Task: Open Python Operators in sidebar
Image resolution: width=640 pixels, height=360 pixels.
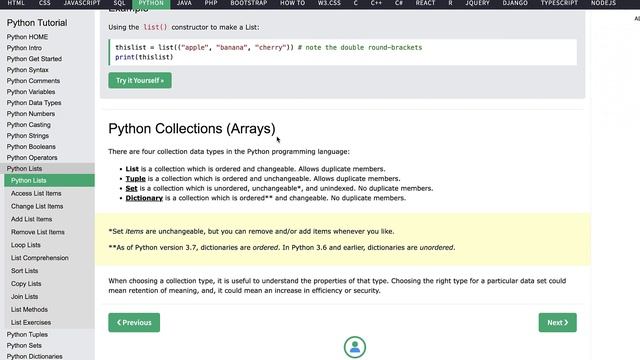Action: click(x=32, y=158)
